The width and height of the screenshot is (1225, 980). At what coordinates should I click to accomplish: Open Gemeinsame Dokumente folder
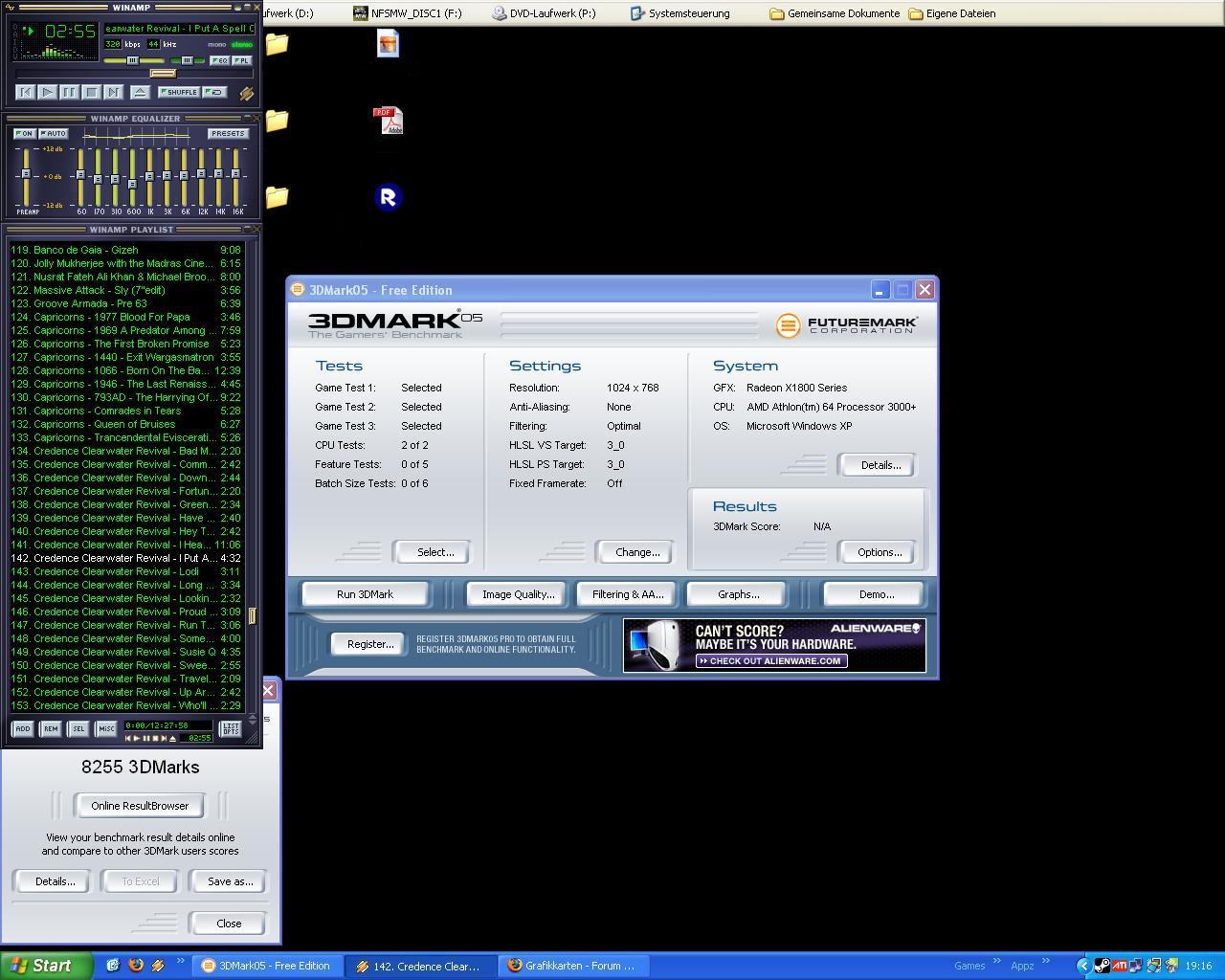835,13
